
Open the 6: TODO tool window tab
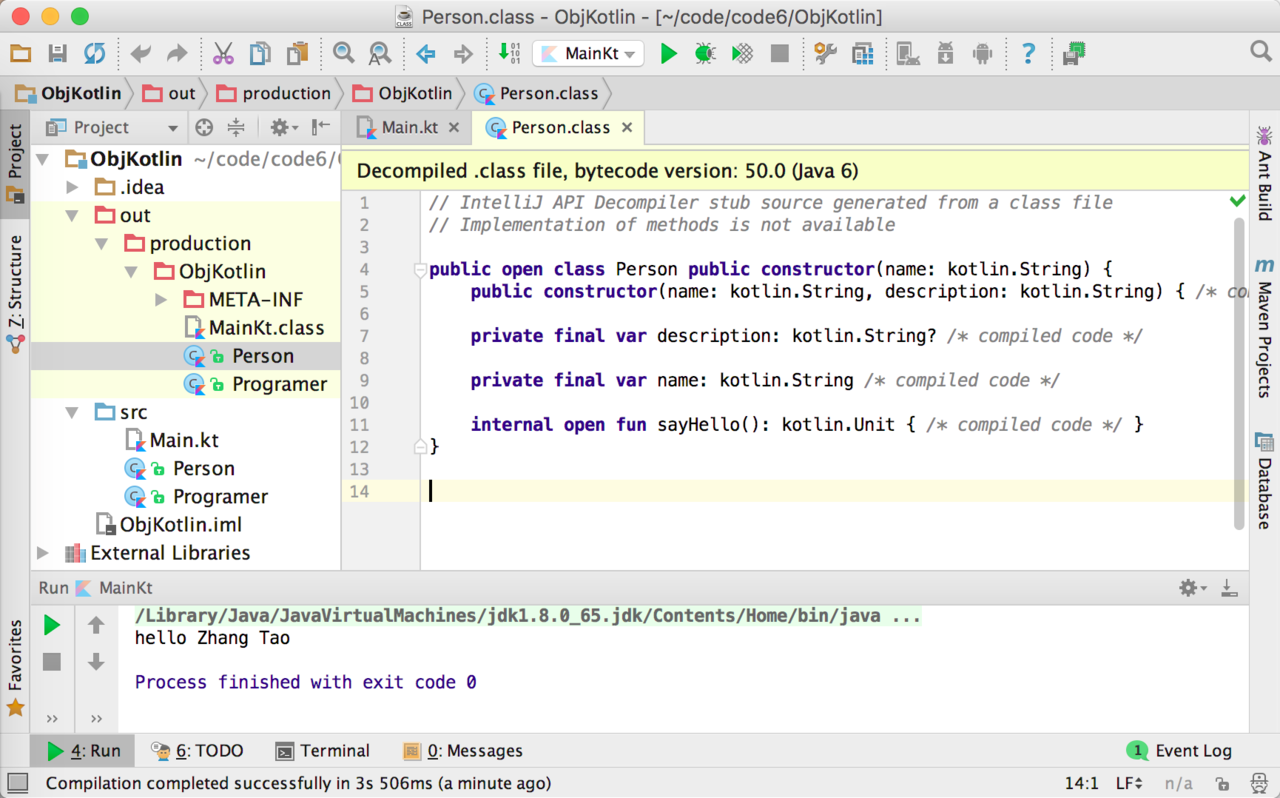tap(197, 751)
